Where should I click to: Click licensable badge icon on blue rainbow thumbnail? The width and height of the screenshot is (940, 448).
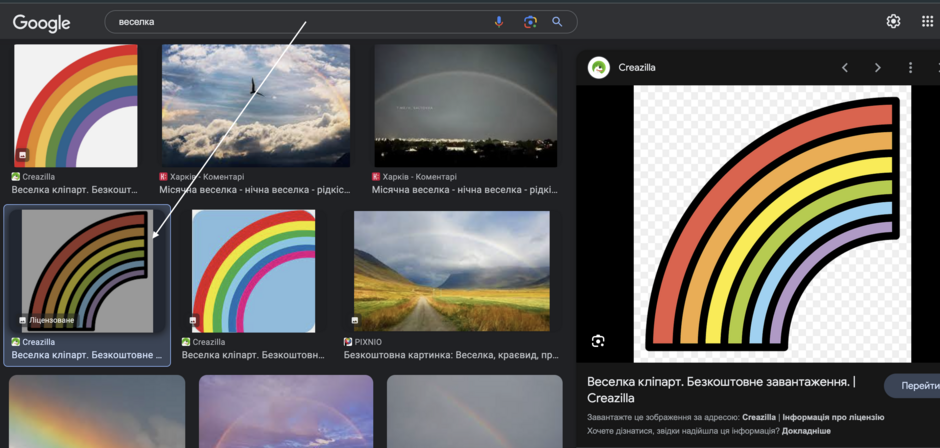tap(194, 321)
